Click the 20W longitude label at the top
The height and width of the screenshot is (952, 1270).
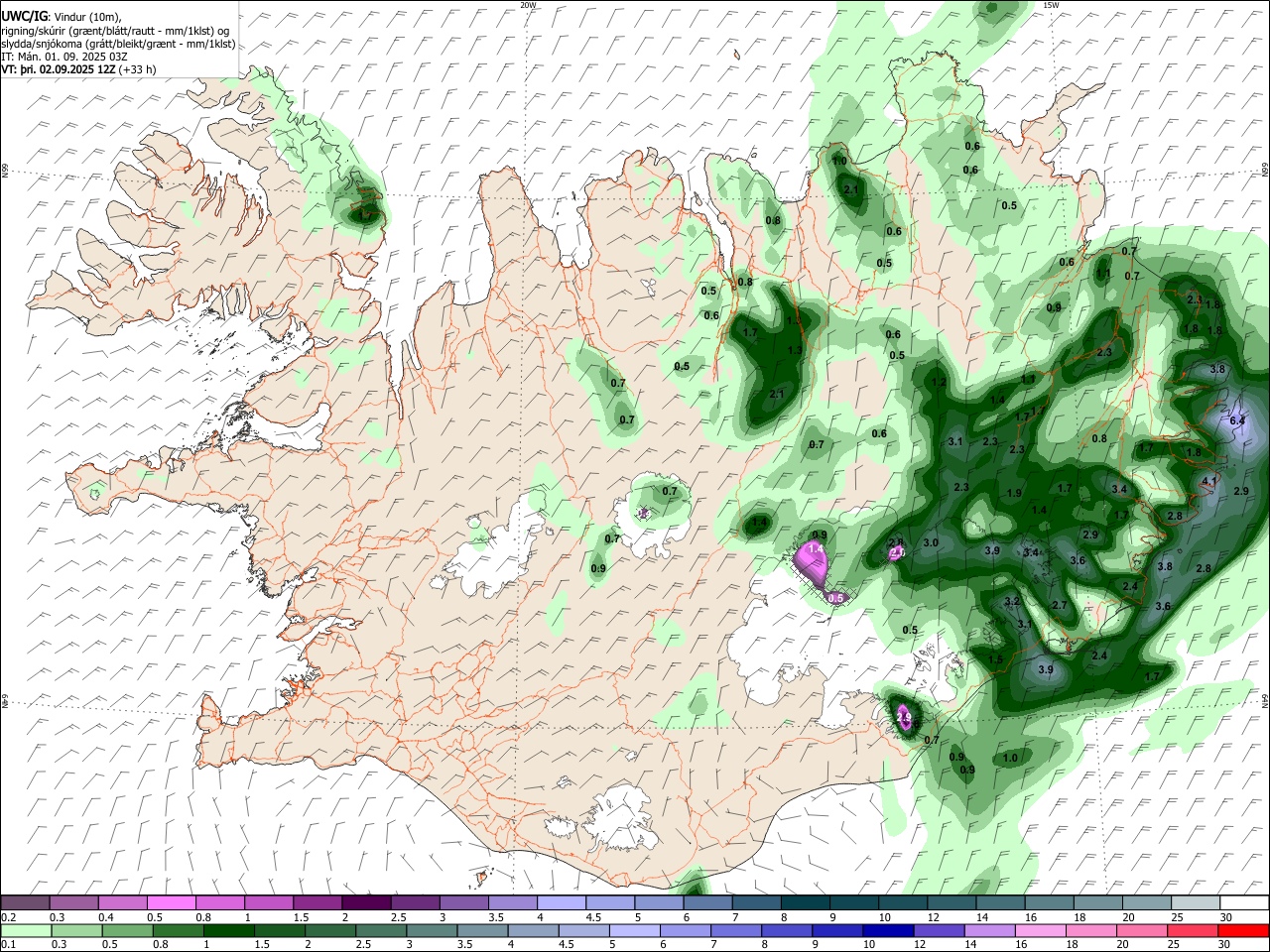(x=528, y=5)
